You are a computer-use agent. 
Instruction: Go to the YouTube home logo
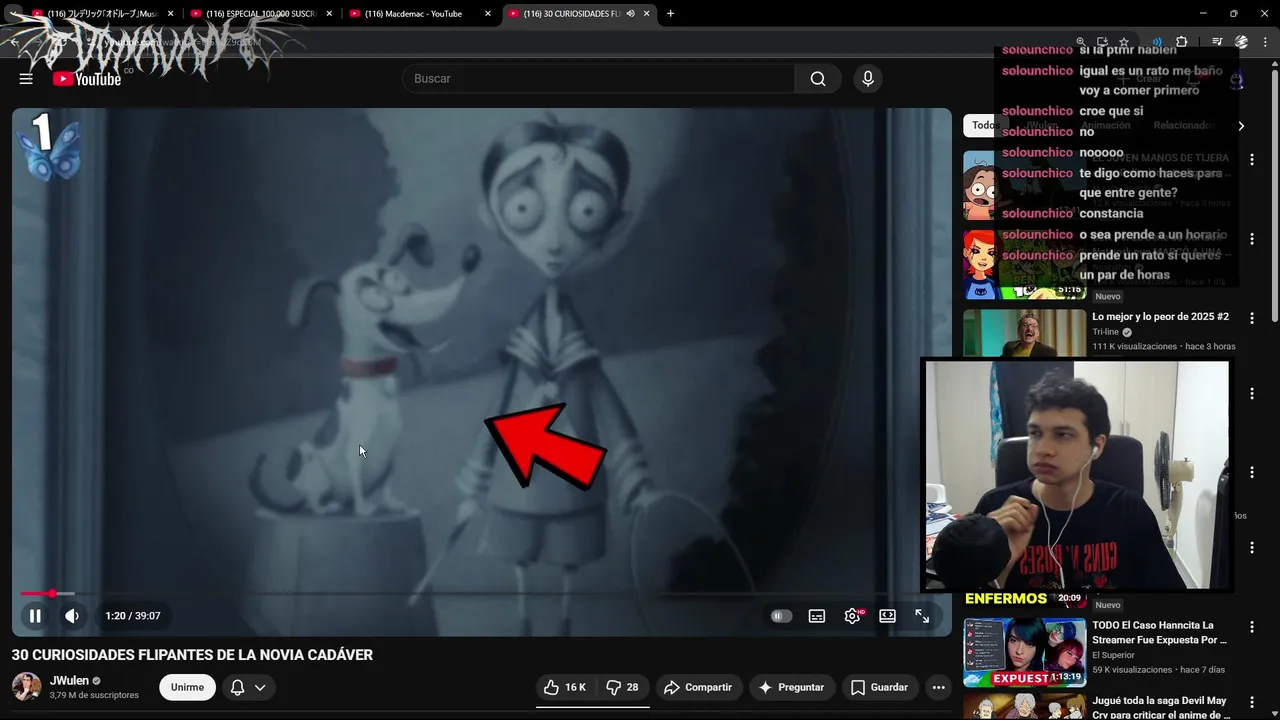coord(87,79)
